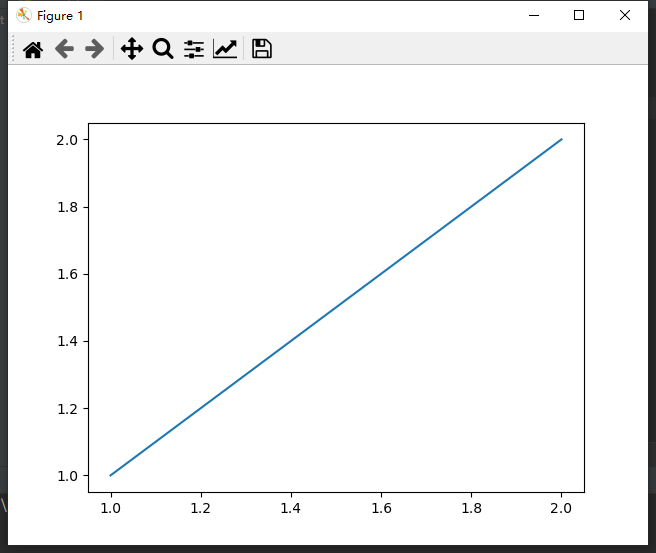This screenshot has height=553, width=656.
Task: Open edit axis and curve parameters
Action: tap(225, 49)
